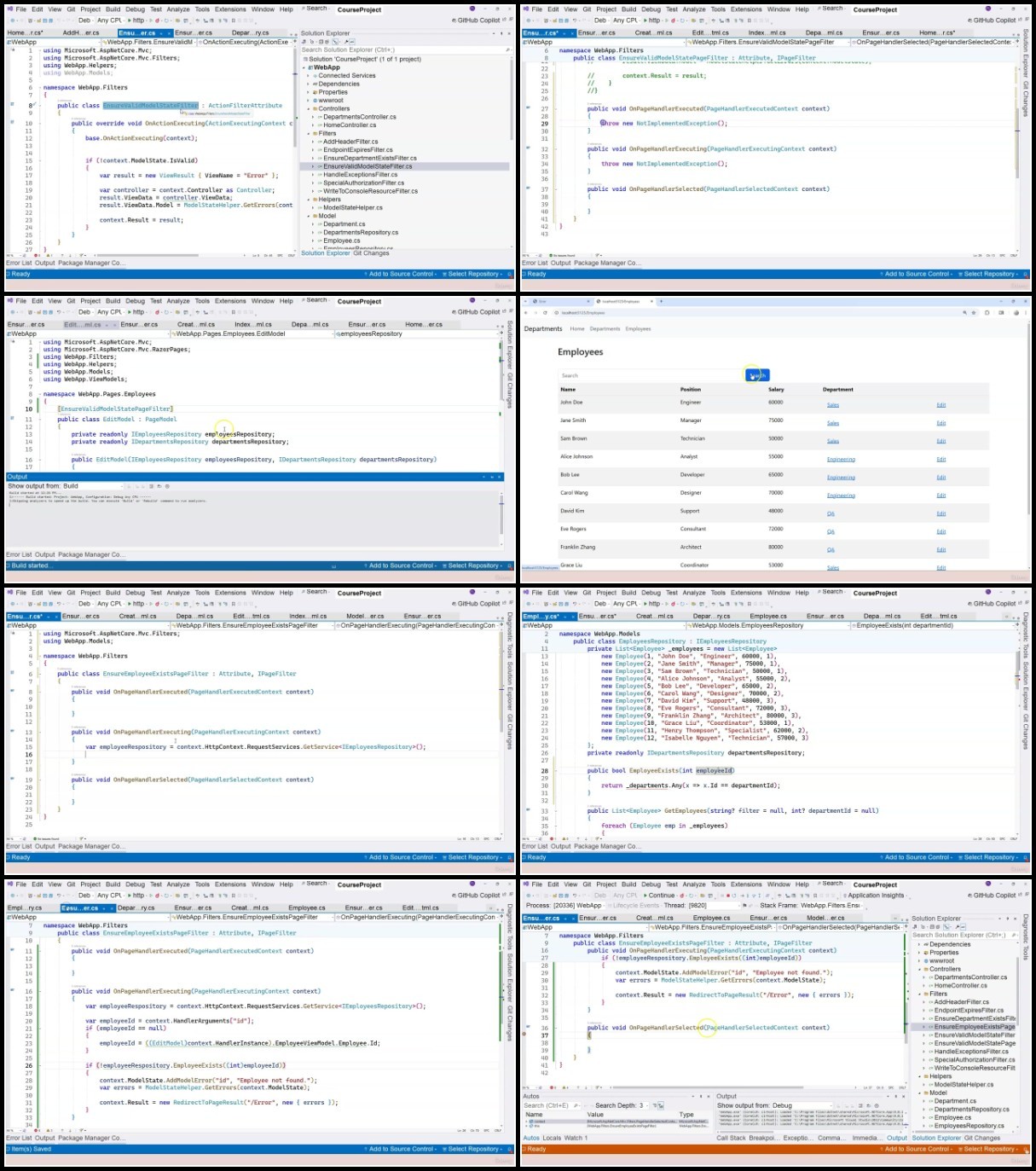
Task: Open Deb configuration dropdown in EnsureValidModelStateFilter window
Action: coord(86,20)
